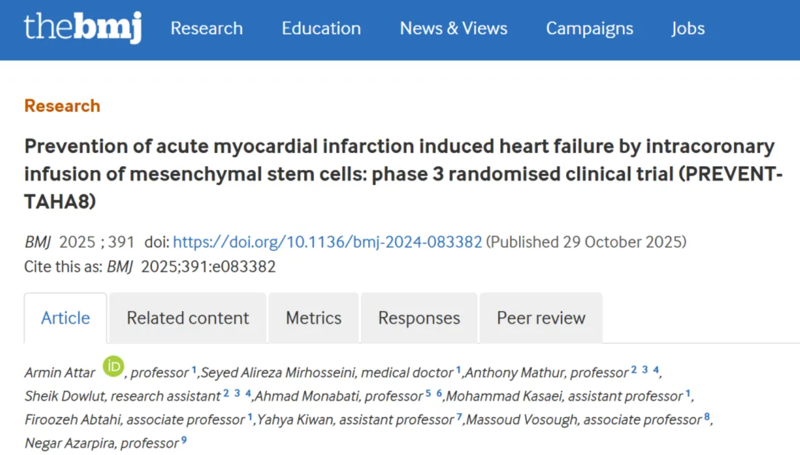Viewport: 800px width, 455px height.
Task: Click the article title heading
Action: click(x=400, y=172)
